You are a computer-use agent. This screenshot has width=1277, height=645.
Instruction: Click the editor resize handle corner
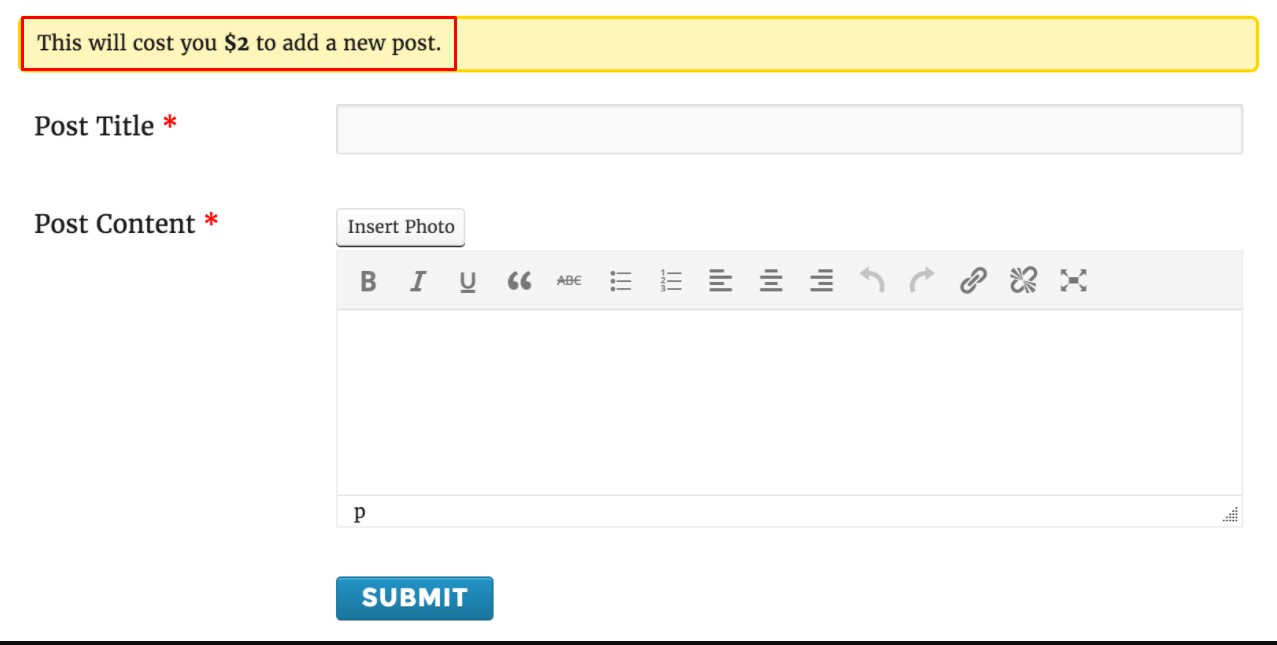tap(1231, 514)
